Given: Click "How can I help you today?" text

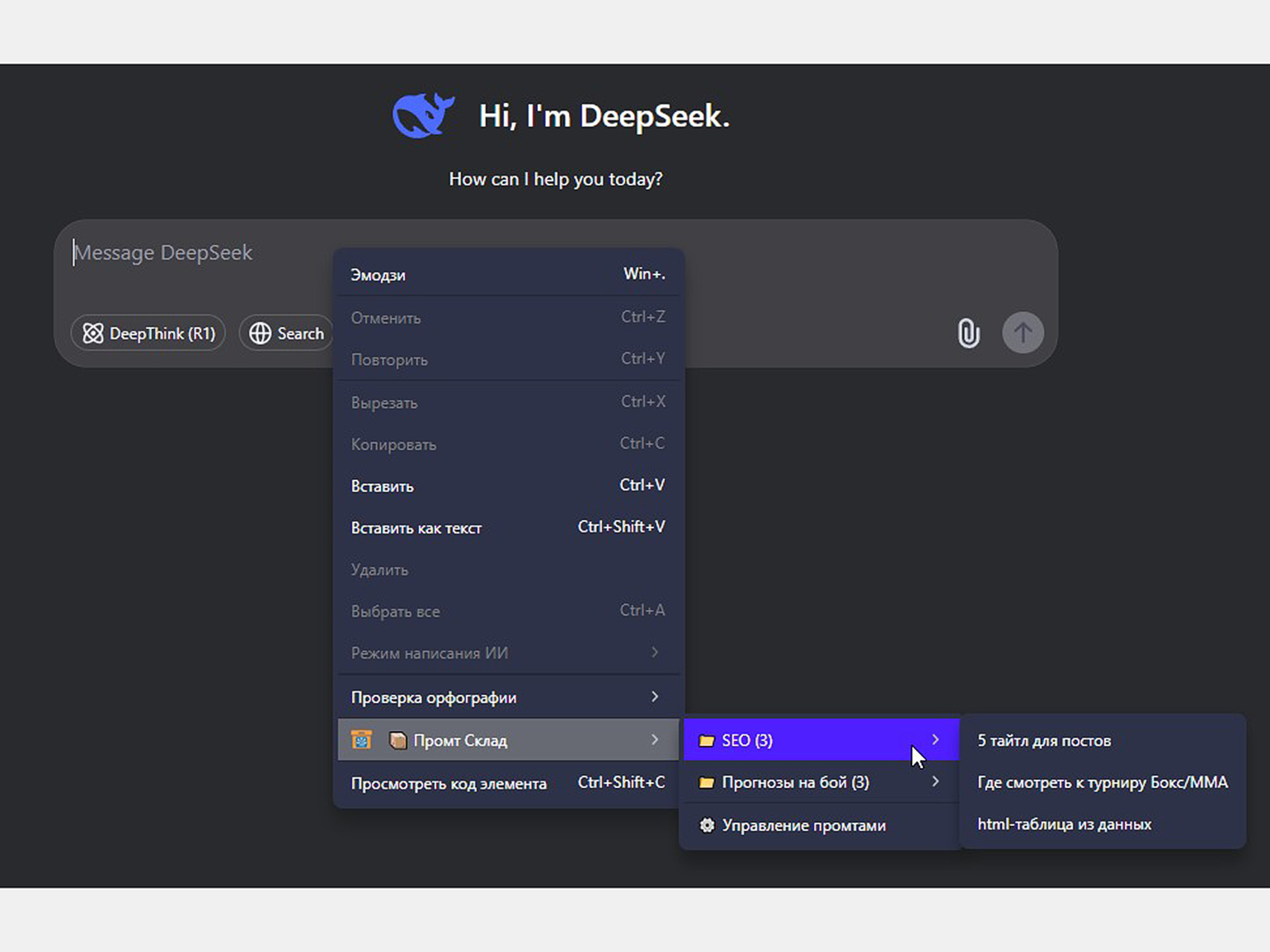Looking at the screenshot, I should click(x=556, y=179).
